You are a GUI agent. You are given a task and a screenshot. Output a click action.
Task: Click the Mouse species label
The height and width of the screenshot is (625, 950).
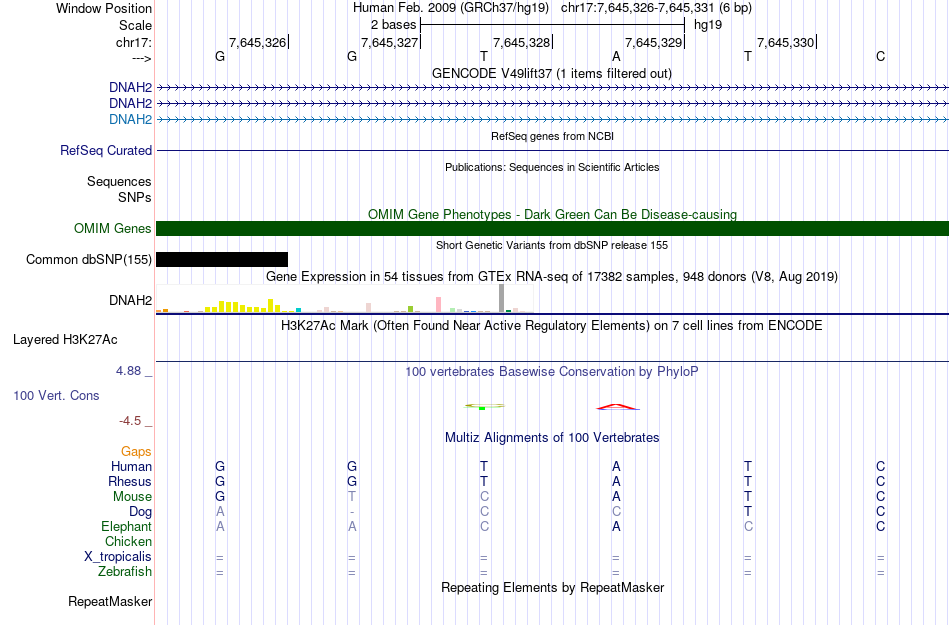132,497
